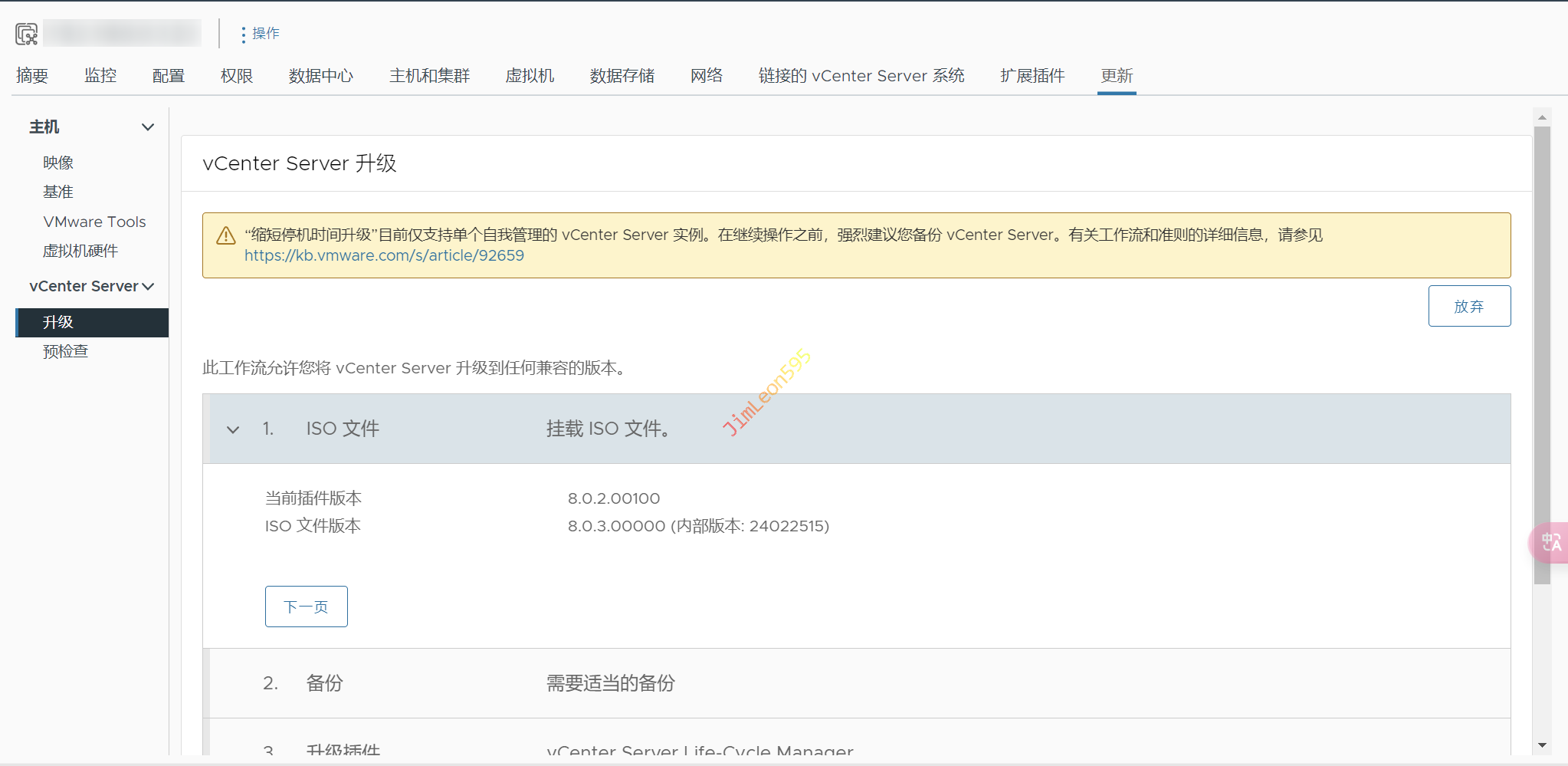Open the 操作 actions menu

(x=260, y=34)
